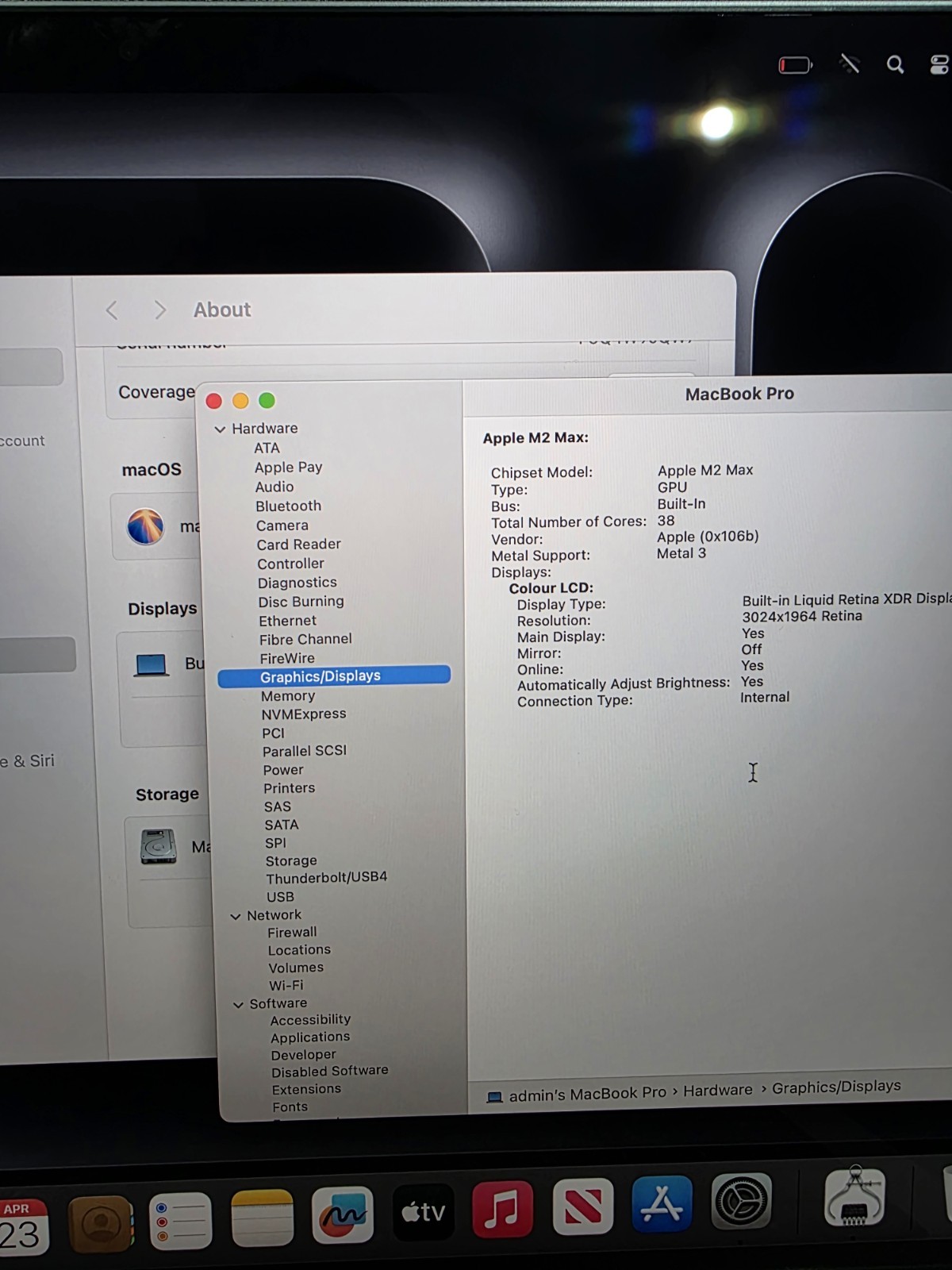The height and width of the screenshot is (1270, 952).
Task: Select Parallel SCSI in the sidebar
Action: (305, 751)
